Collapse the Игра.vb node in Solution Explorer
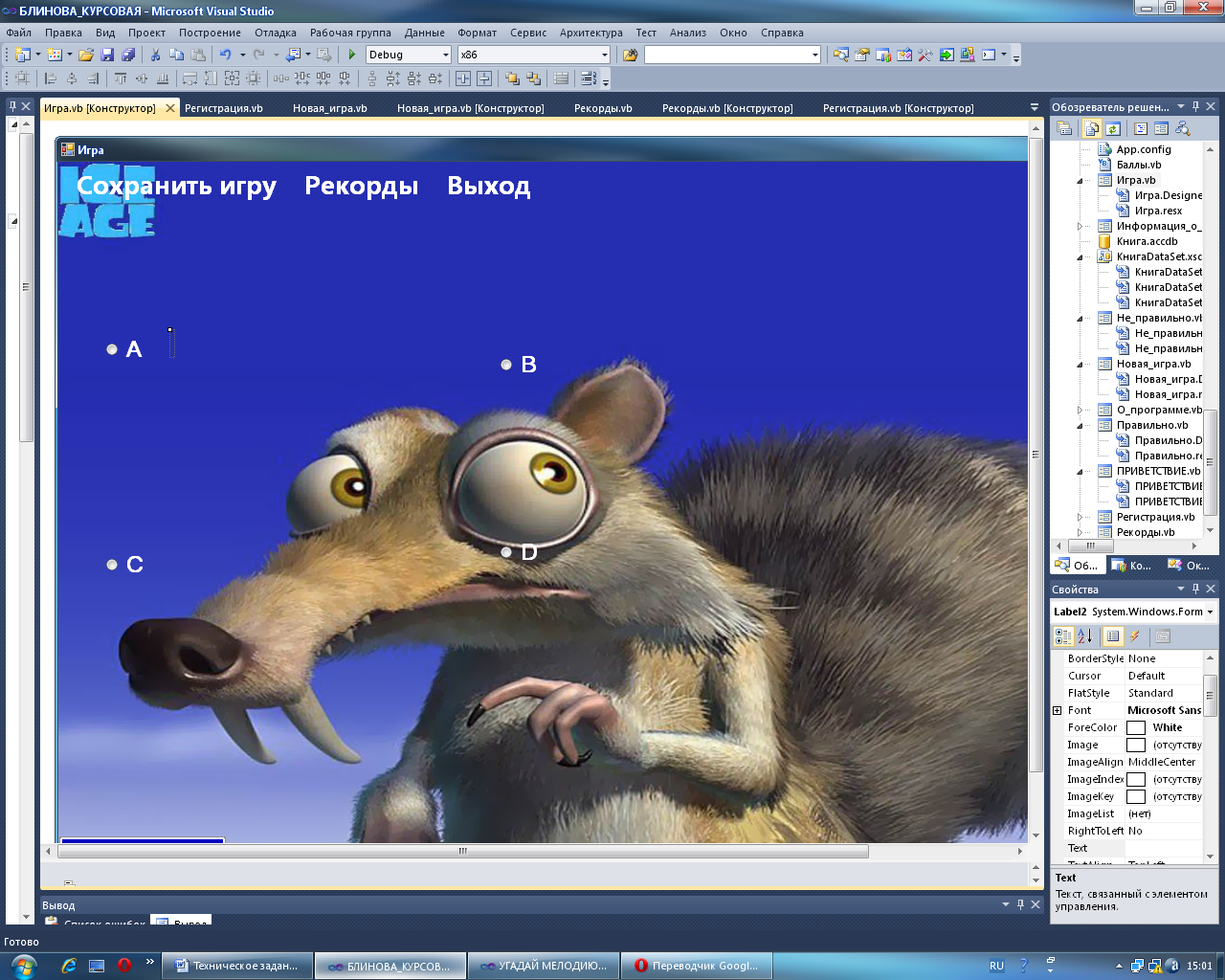 pos(1080,180)
